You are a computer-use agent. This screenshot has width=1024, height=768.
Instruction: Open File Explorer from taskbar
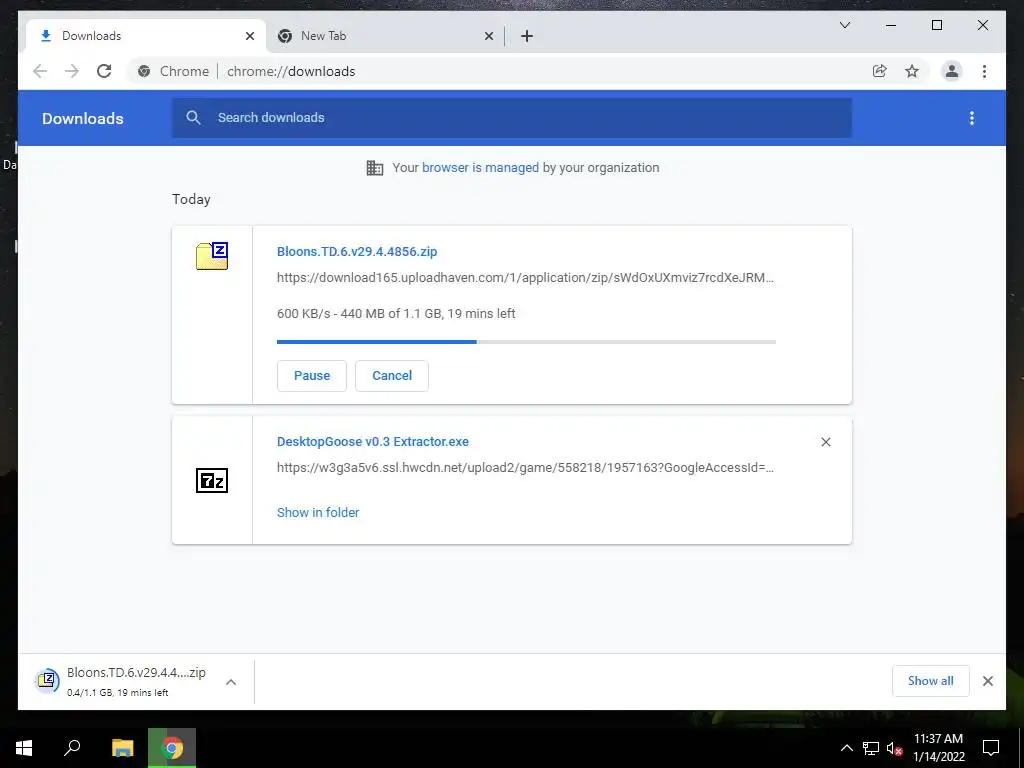[x=122, y=748]
